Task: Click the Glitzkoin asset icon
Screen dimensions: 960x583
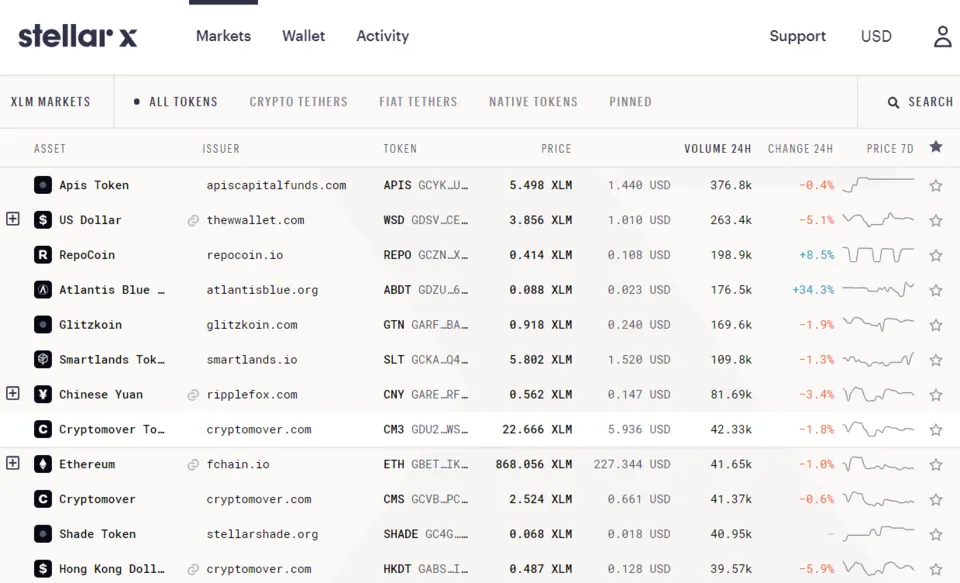Action: click(42, 325)
